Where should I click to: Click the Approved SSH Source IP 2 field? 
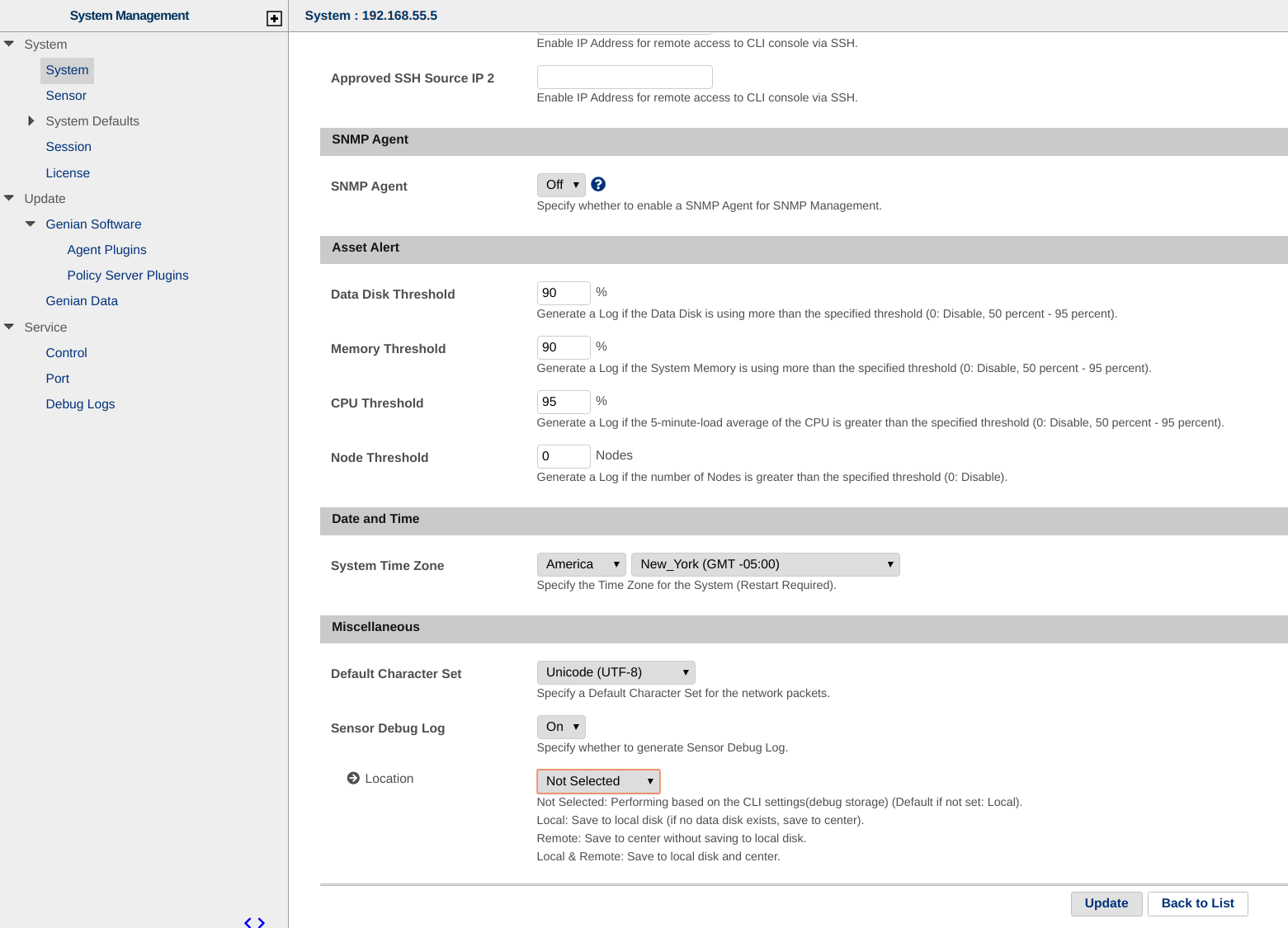[x=625, y=78]
